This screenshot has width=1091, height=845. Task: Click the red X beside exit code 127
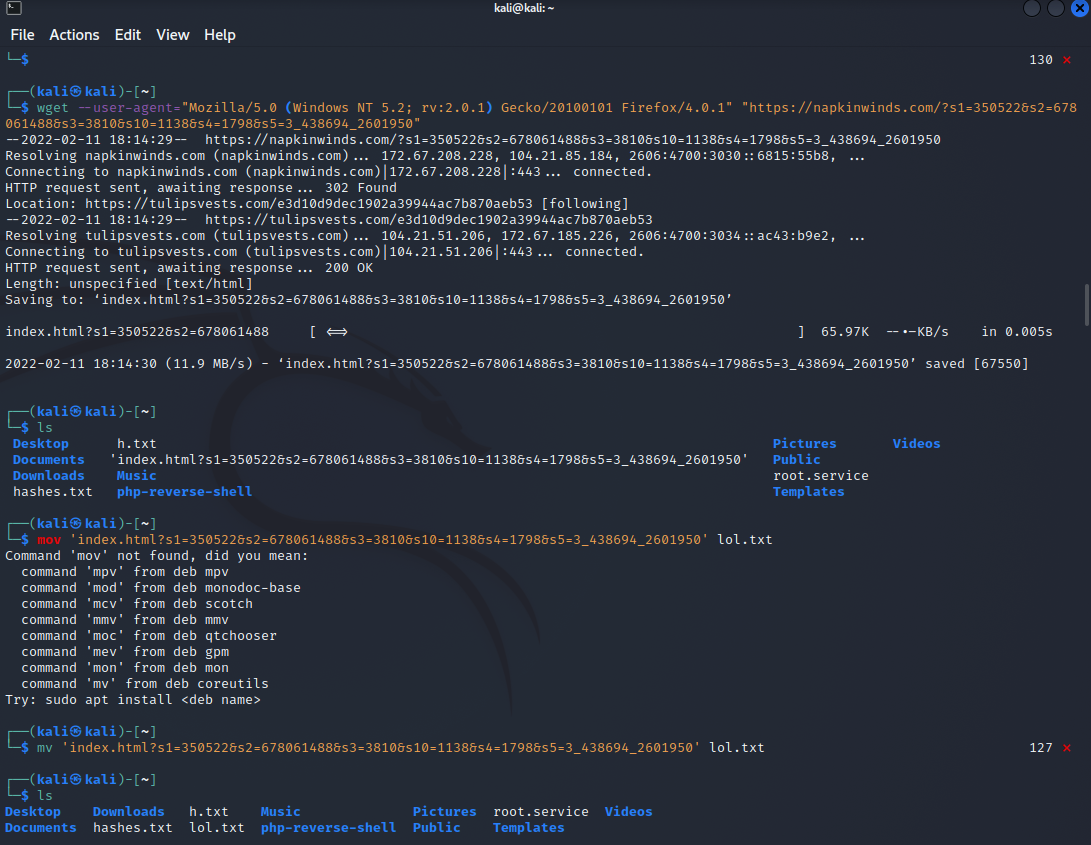(1067, 748)
